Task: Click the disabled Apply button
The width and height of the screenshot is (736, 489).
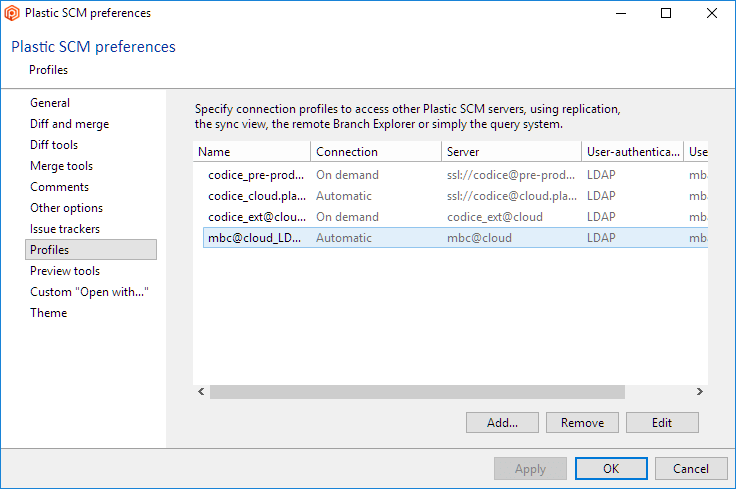Action: pos(530,468)
